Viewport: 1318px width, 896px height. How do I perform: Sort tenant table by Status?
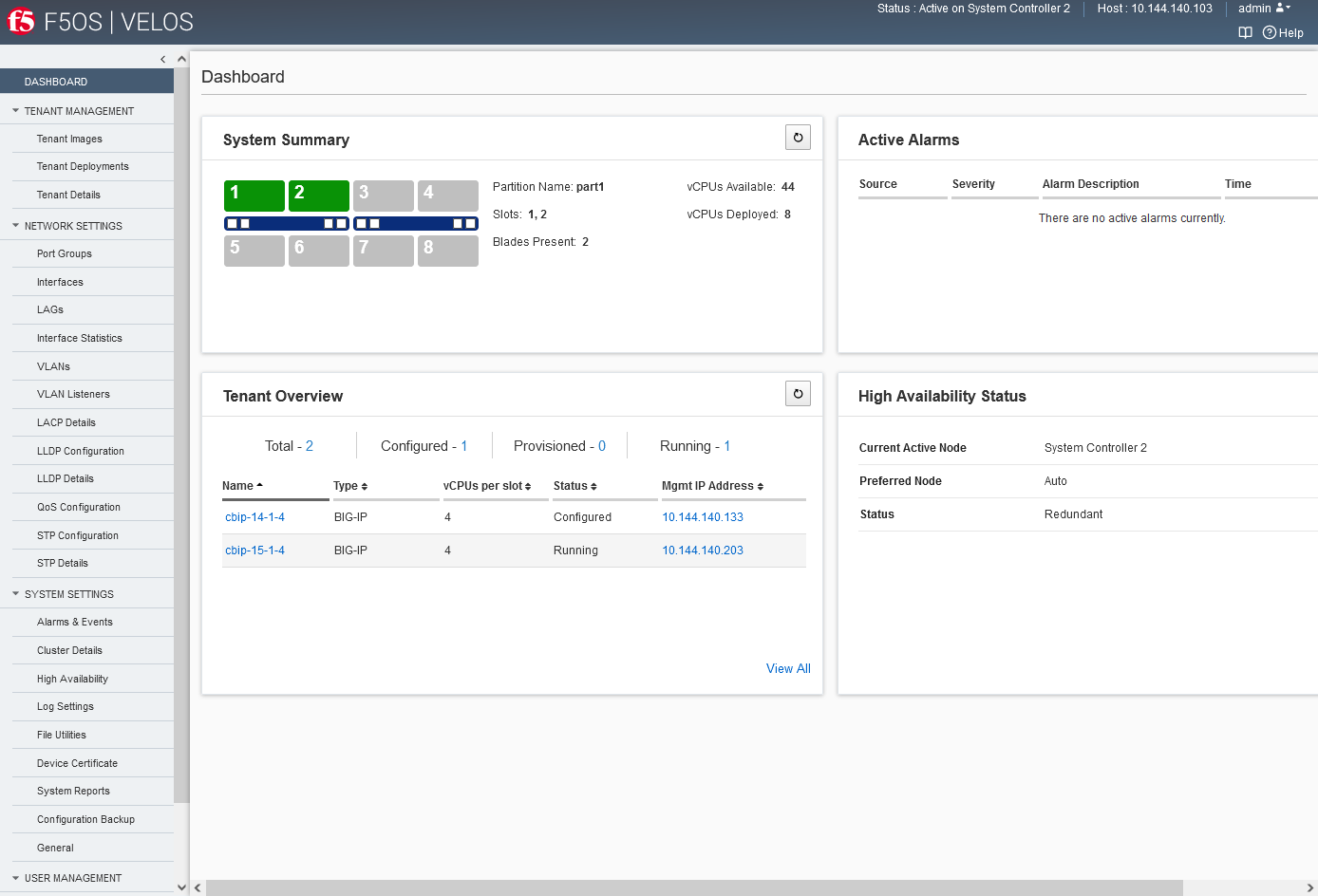click(x=575, y=486)
